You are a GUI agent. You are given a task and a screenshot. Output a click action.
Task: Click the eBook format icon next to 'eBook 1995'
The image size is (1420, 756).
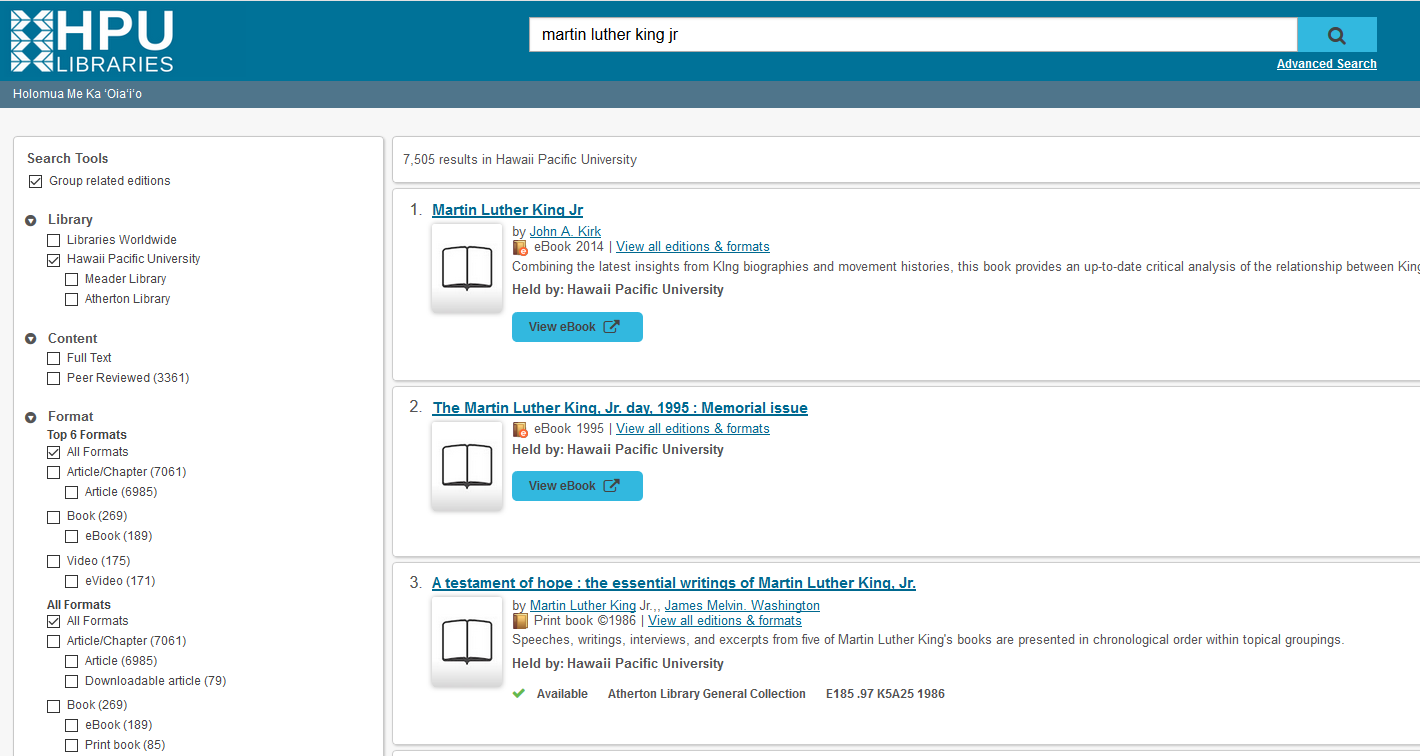tap(520, 429)
